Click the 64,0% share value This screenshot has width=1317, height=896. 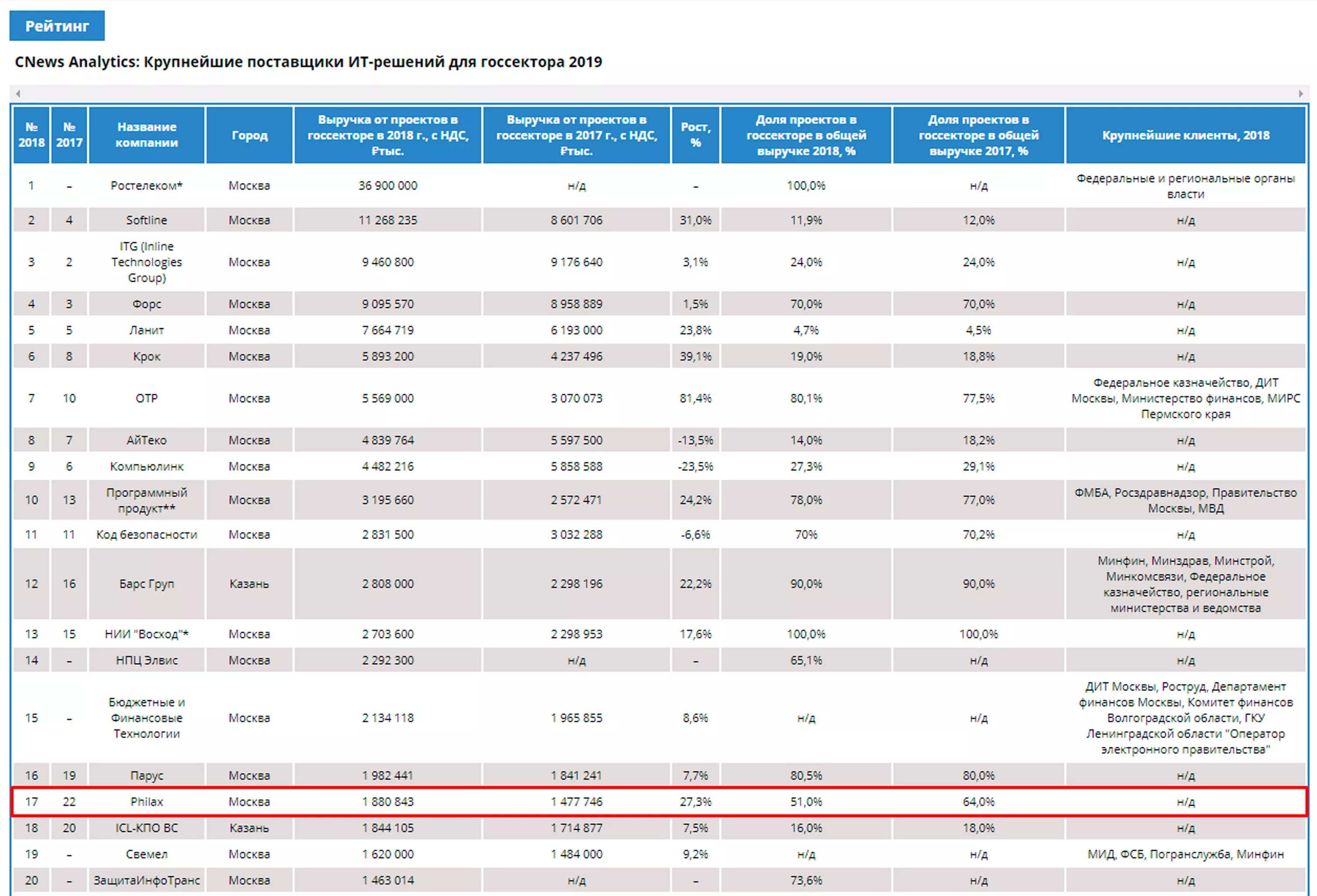978,801
